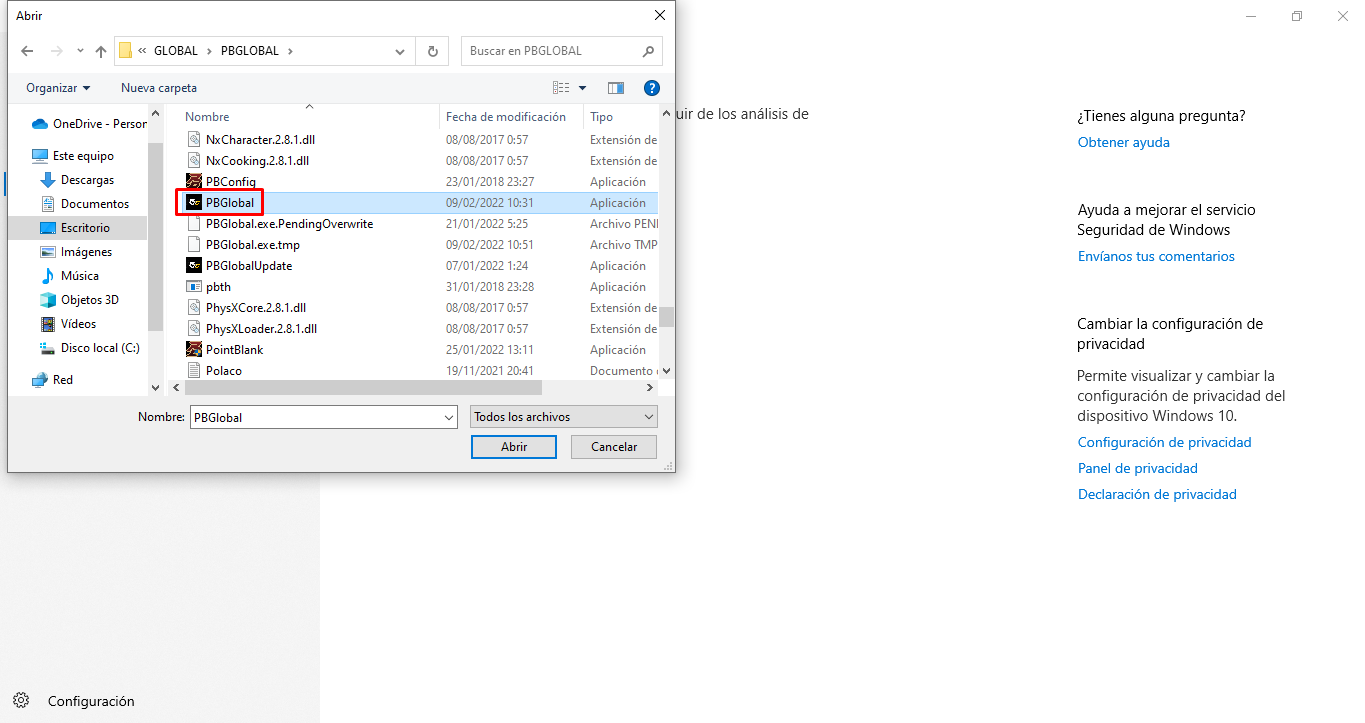
Task: Refresh the PBGLOBAL folder listing
Action: (x=432, y=51)
